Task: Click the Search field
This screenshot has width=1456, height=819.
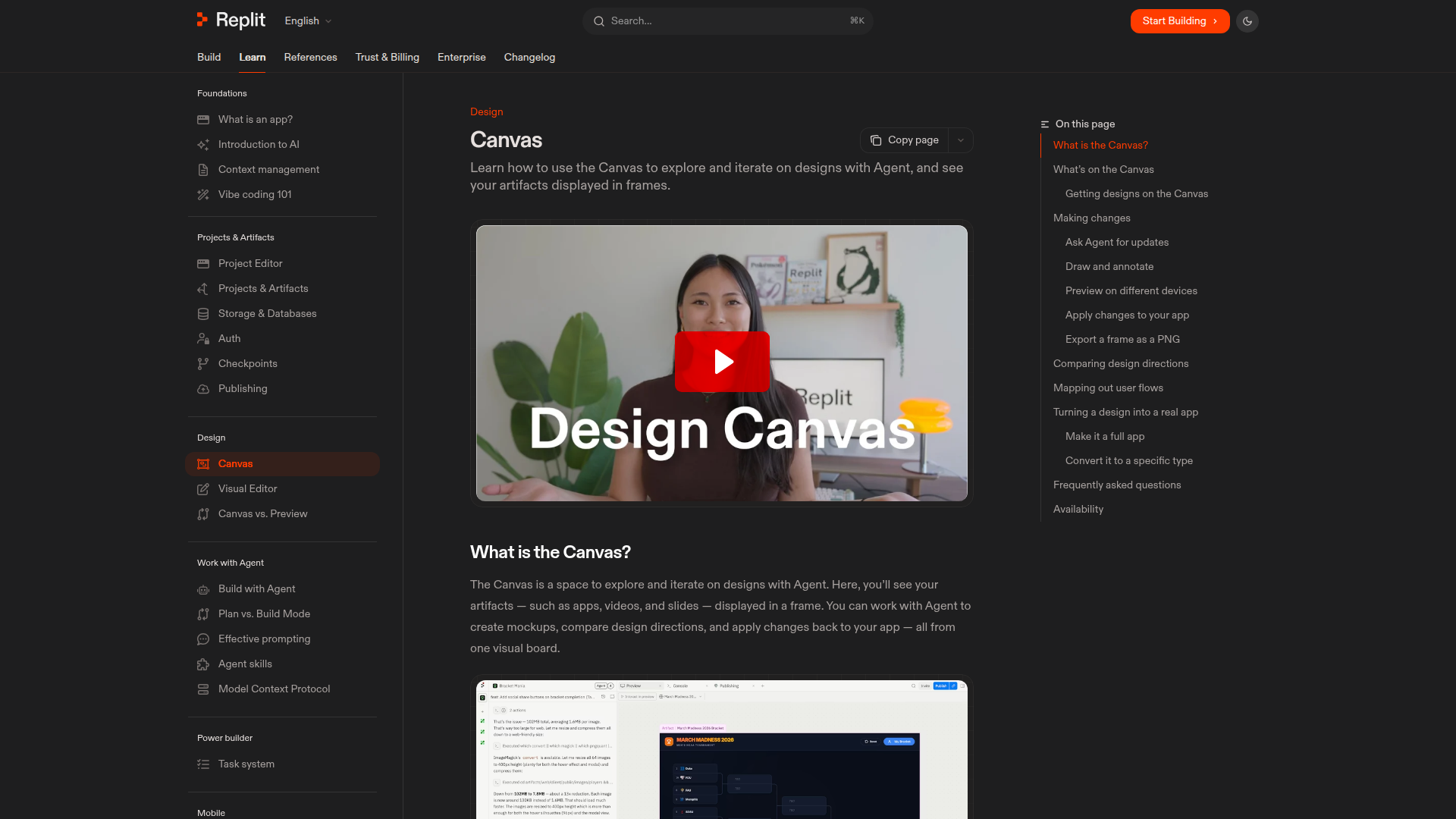Action: click(728, 21)
